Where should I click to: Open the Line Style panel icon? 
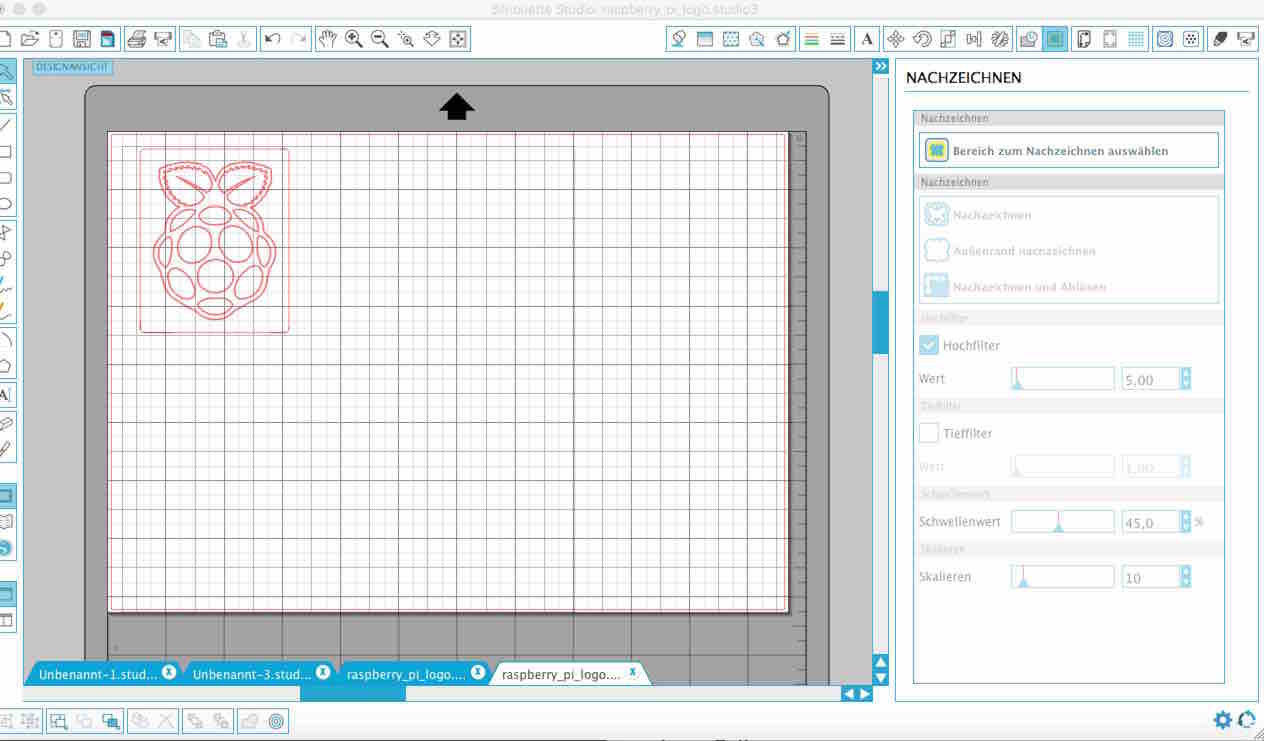coord(838,39)
